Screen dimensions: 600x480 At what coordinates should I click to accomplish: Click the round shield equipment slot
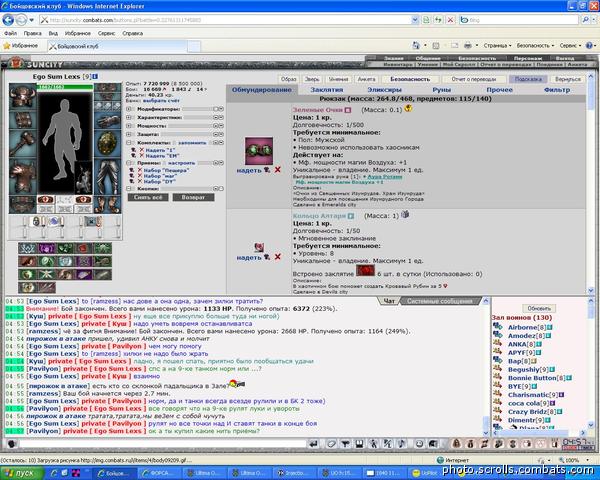(x=107, y=144)
